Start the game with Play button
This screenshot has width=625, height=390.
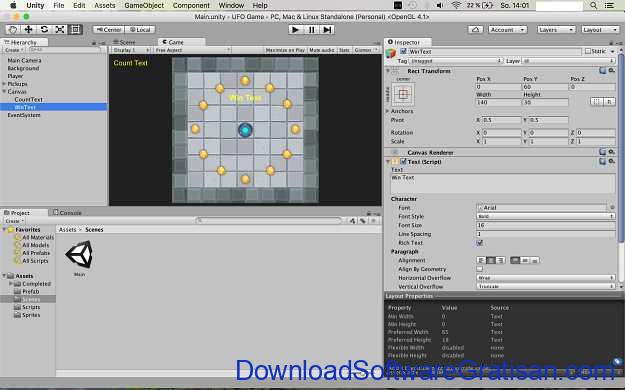pyautogui.click(x=295, y=30)
